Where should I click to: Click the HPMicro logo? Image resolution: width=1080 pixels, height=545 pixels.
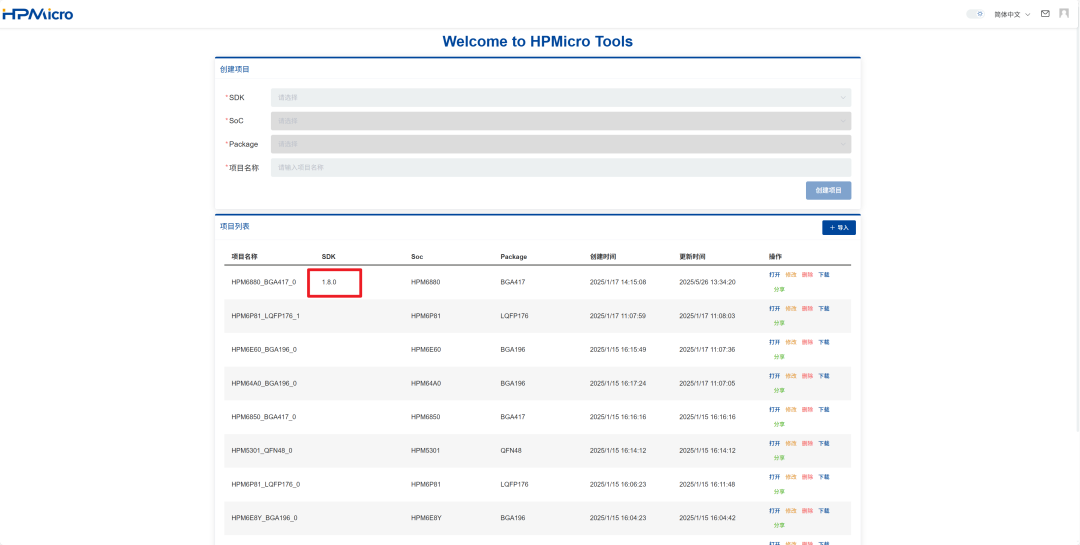point(38,14)
